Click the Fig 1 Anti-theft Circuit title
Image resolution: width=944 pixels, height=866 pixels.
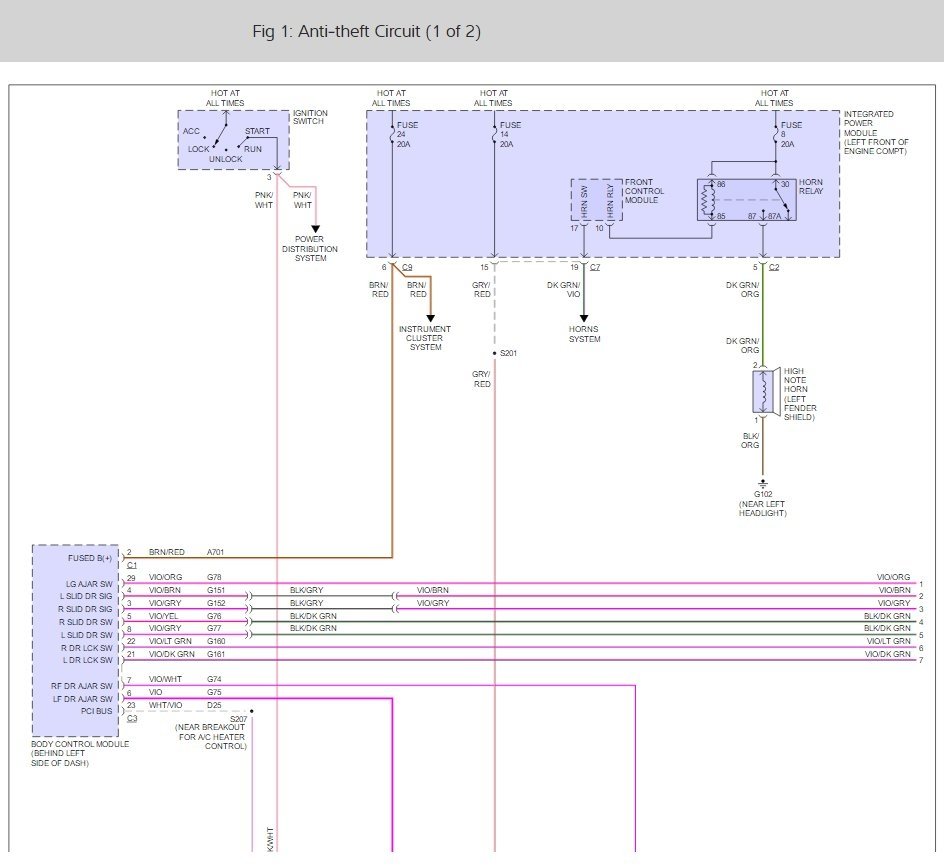(x=366, y=32)
